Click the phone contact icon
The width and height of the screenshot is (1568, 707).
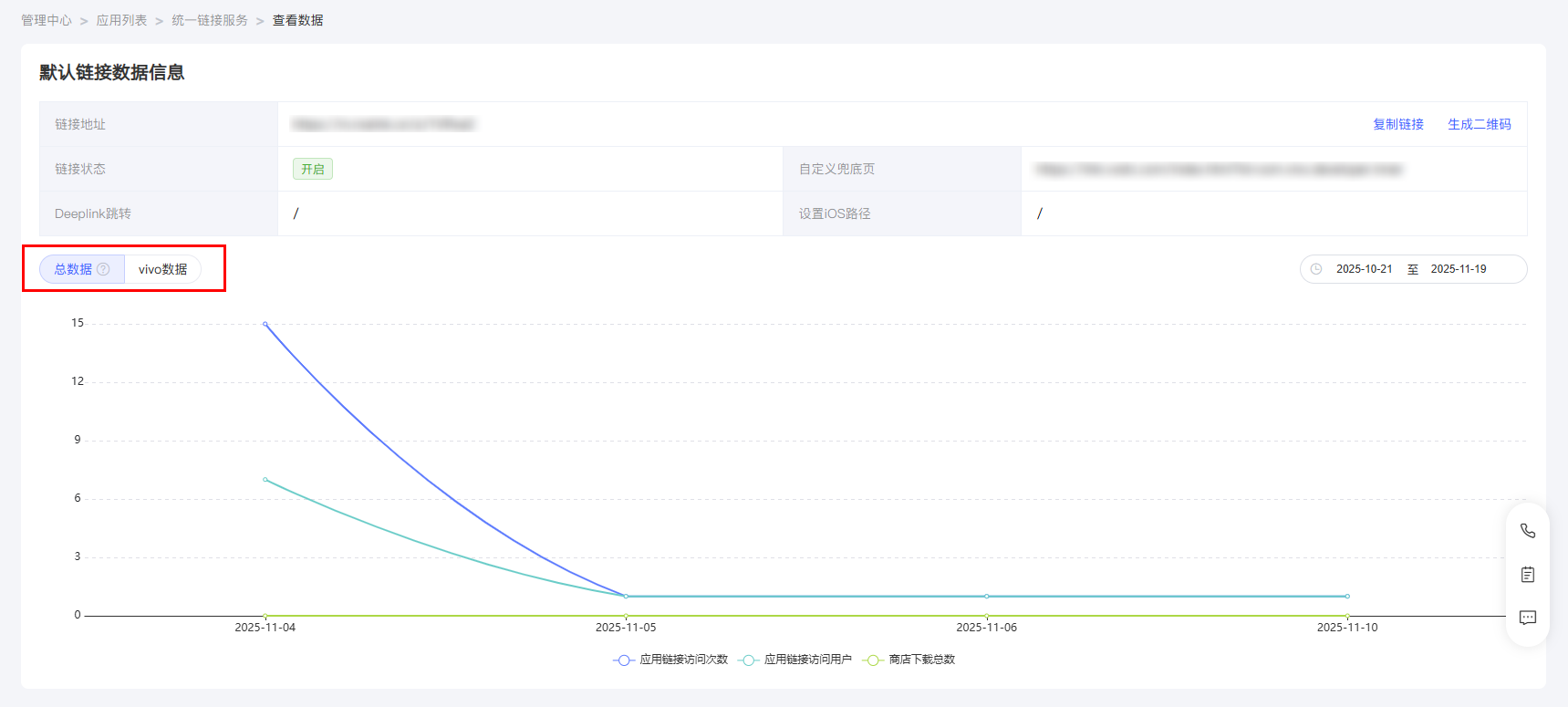click(1528, 531)
